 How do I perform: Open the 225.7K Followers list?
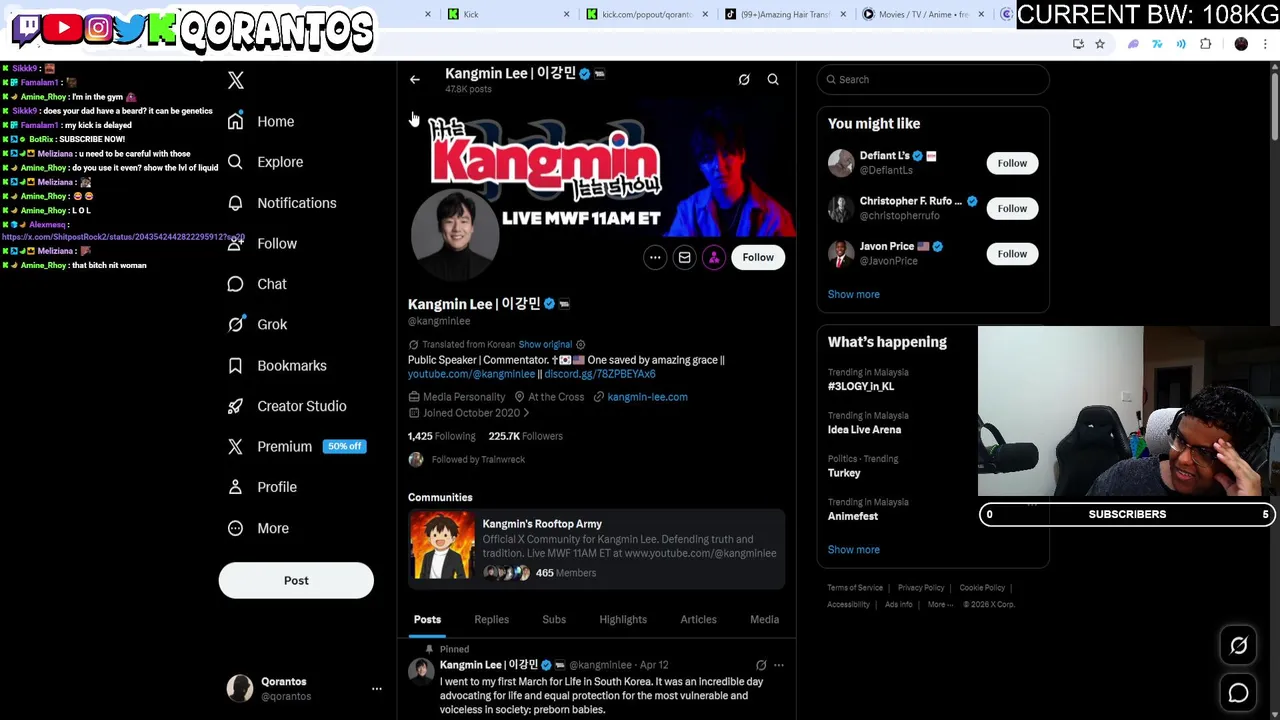click(525, 436)
